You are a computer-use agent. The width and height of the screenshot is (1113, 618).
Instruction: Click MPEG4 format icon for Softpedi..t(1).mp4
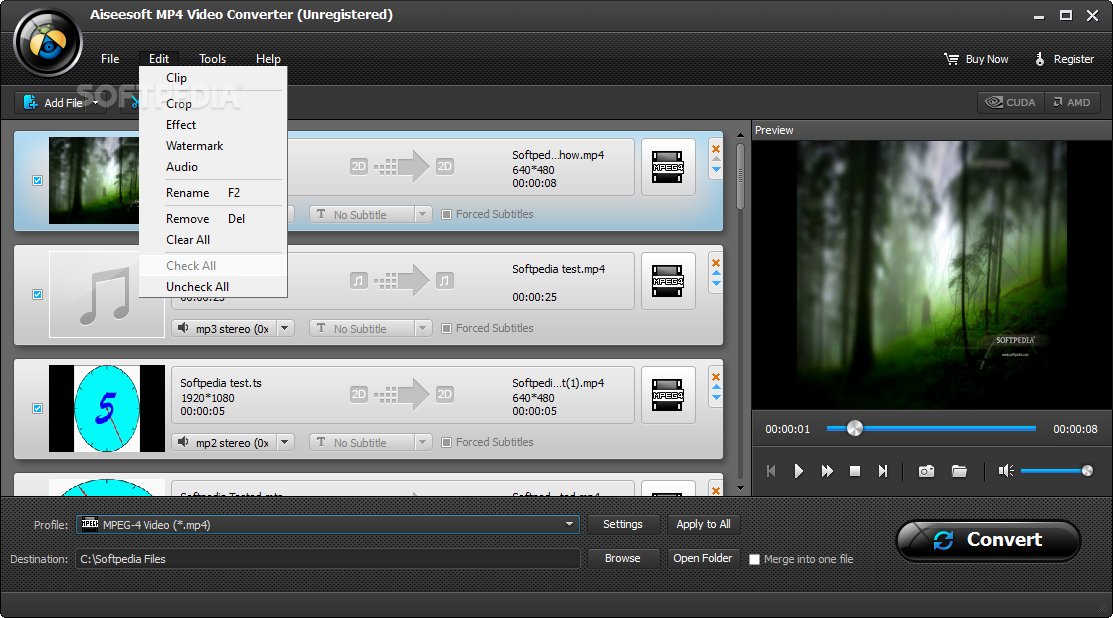coord(668,395)
